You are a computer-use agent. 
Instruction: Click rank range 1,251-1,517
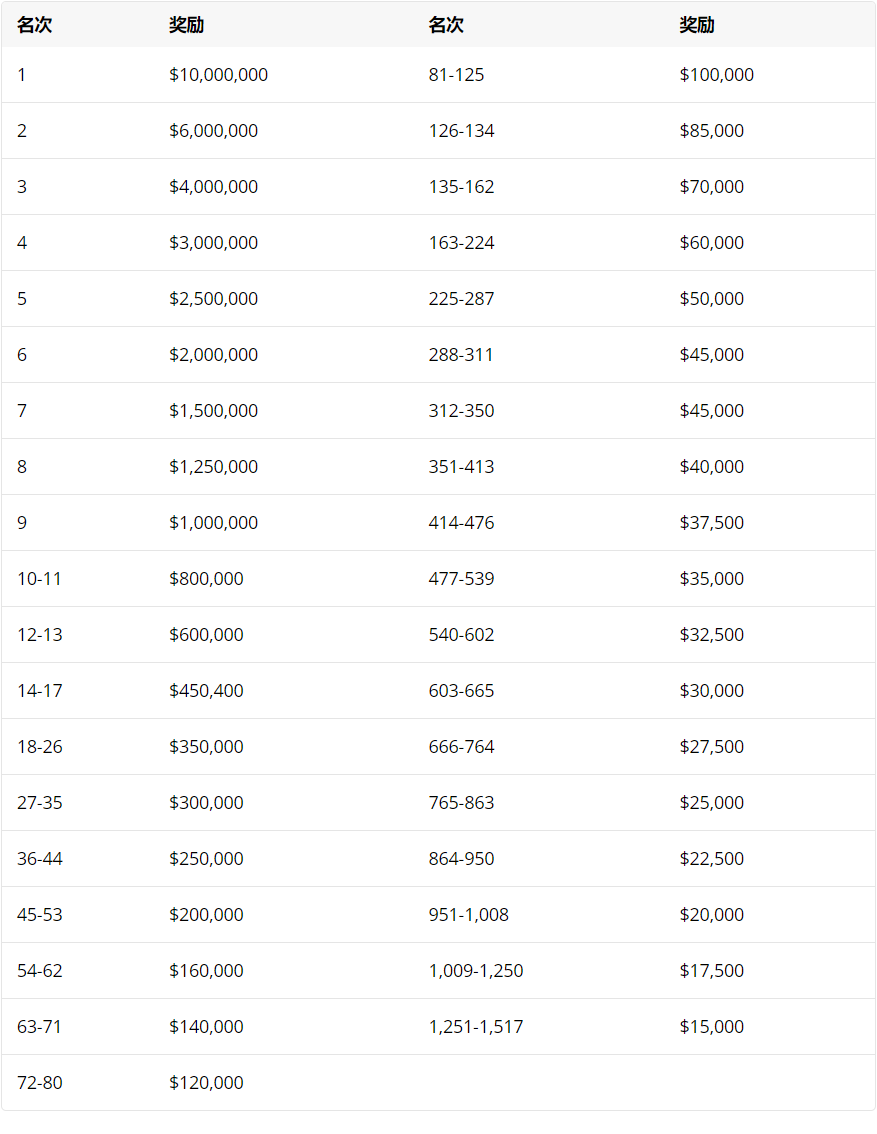click(476, 1027)
